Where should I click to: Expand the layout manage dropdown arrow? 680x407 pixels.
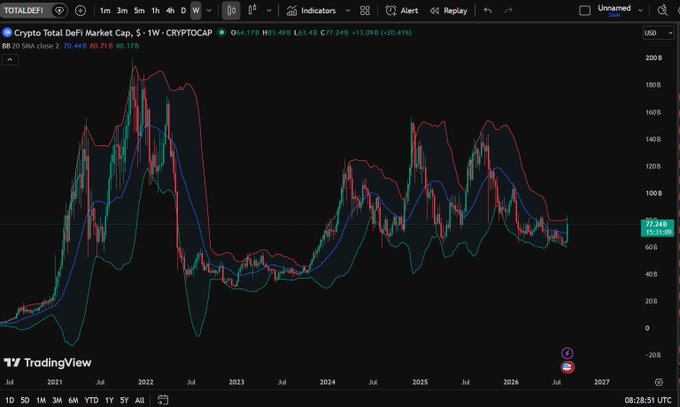pyautogui.click(x=641, y=10)
